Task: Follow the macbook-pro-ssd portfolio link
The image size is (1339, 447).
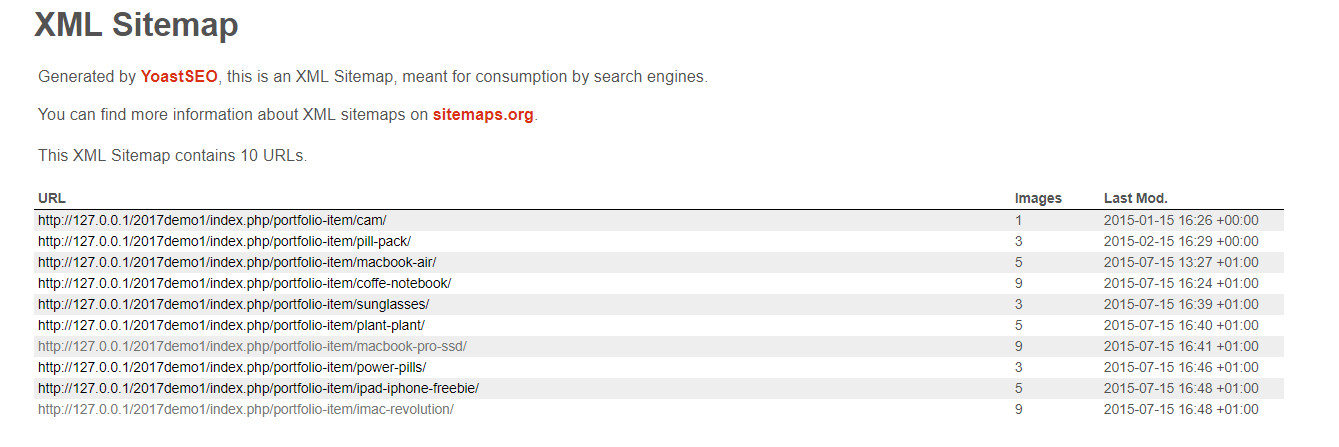Action: (252, 346)
